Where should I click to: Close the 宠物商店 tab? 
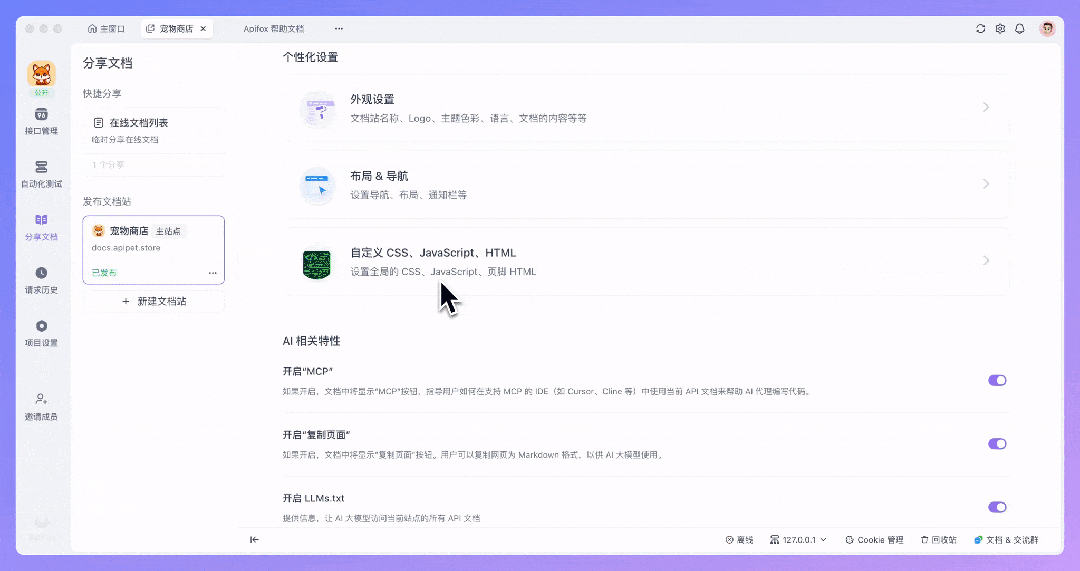coord(203,29)
